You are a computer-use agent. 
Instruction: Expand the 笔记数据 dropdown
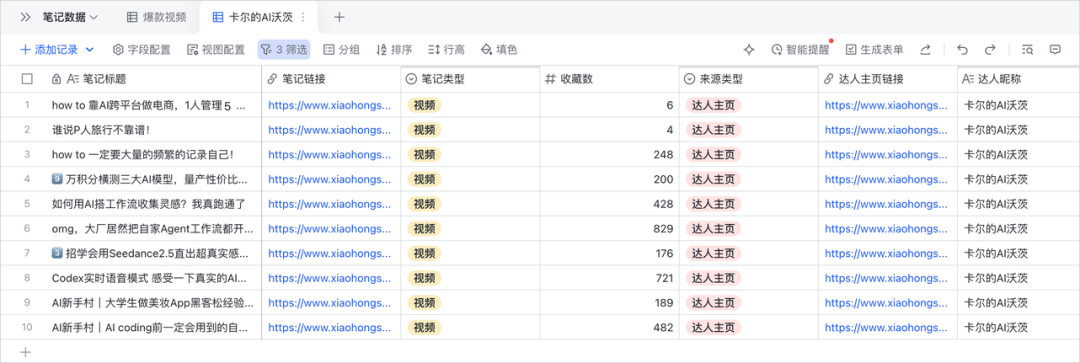tap(70, 17)
